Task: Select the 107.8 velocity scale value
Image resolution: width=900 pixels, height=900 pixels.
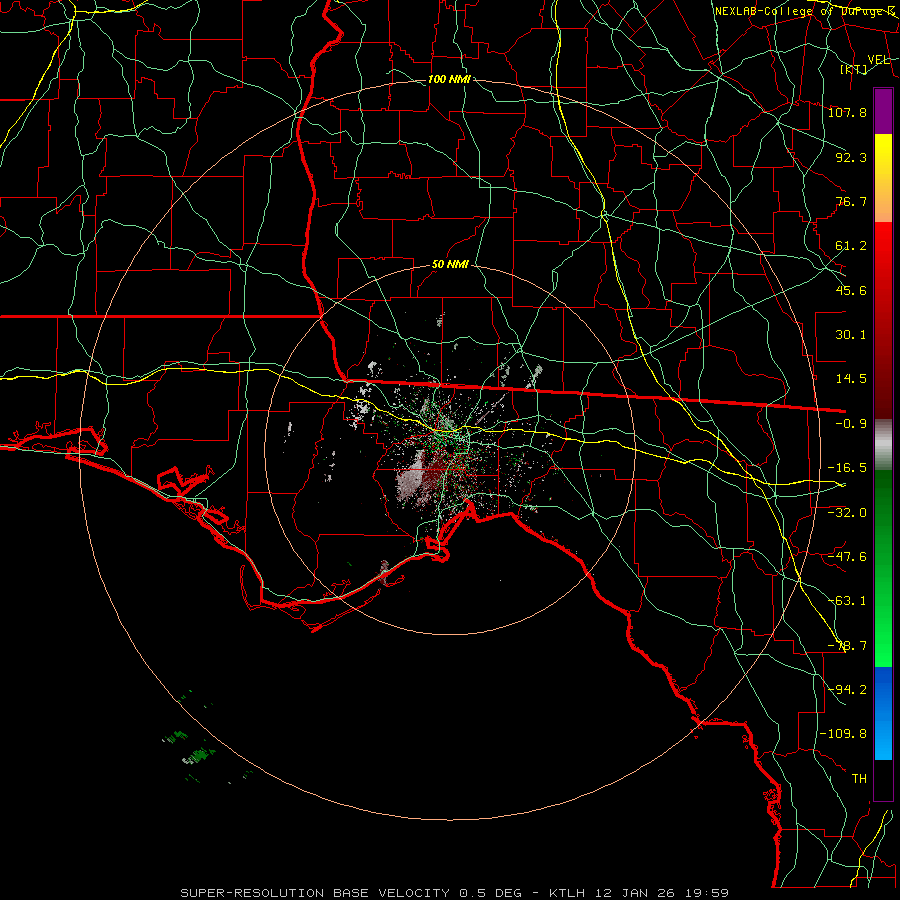Action: click(x=847, y=112)
